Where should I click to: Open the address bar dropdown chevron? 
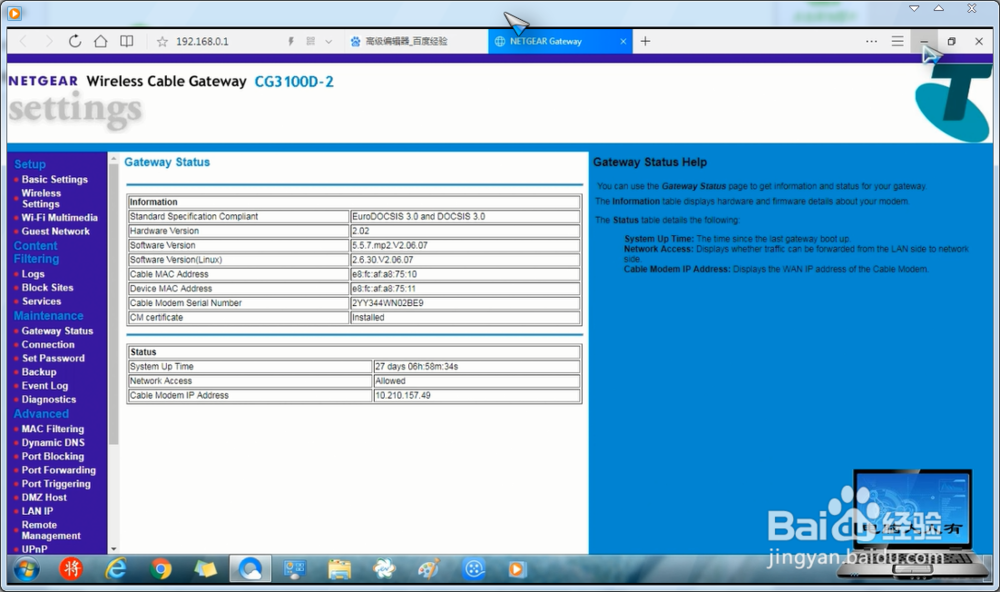pos(328,41)
